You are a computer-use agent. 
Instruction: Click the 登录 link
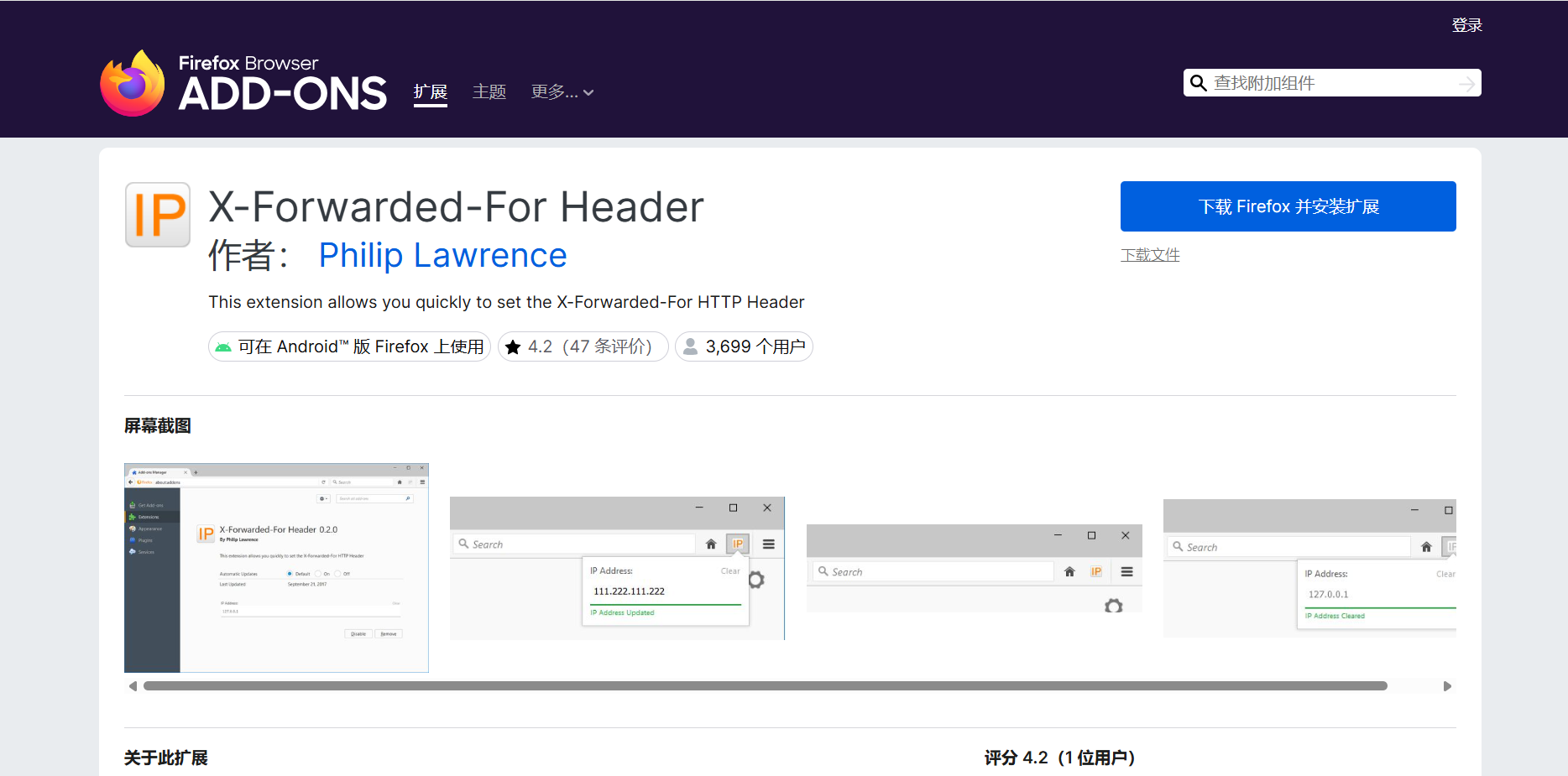point(1466,25)
